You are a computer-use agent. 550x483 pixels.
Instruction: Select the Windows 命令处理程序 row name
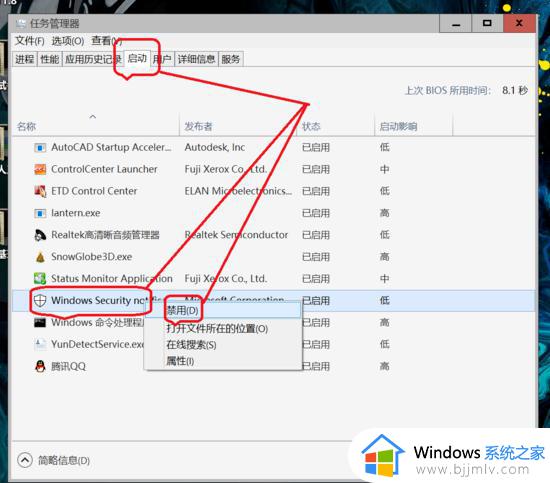point(98,322)
